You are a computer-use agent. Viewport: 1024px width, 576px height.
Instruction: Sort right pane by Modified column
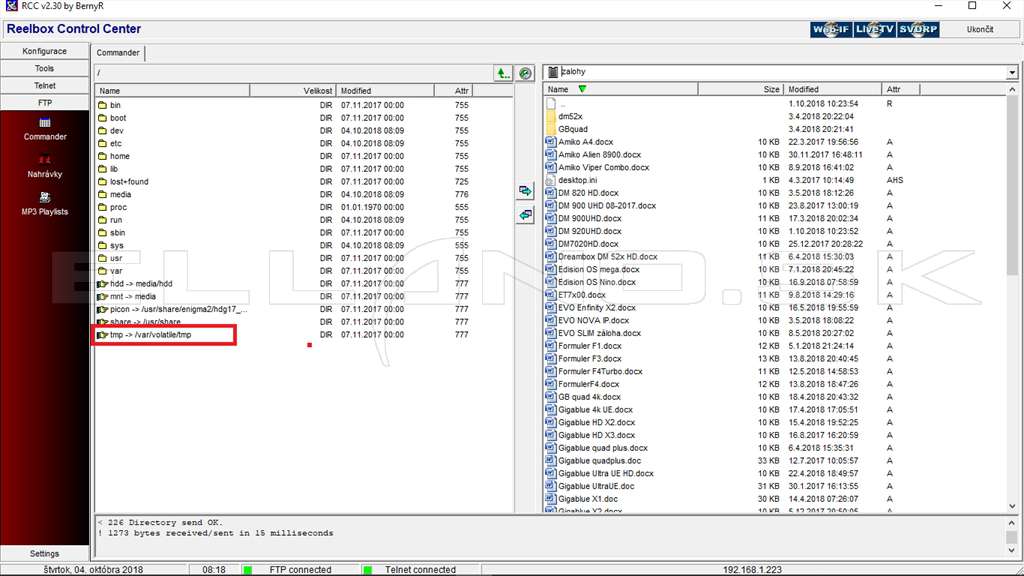click(x=833, y=89)
